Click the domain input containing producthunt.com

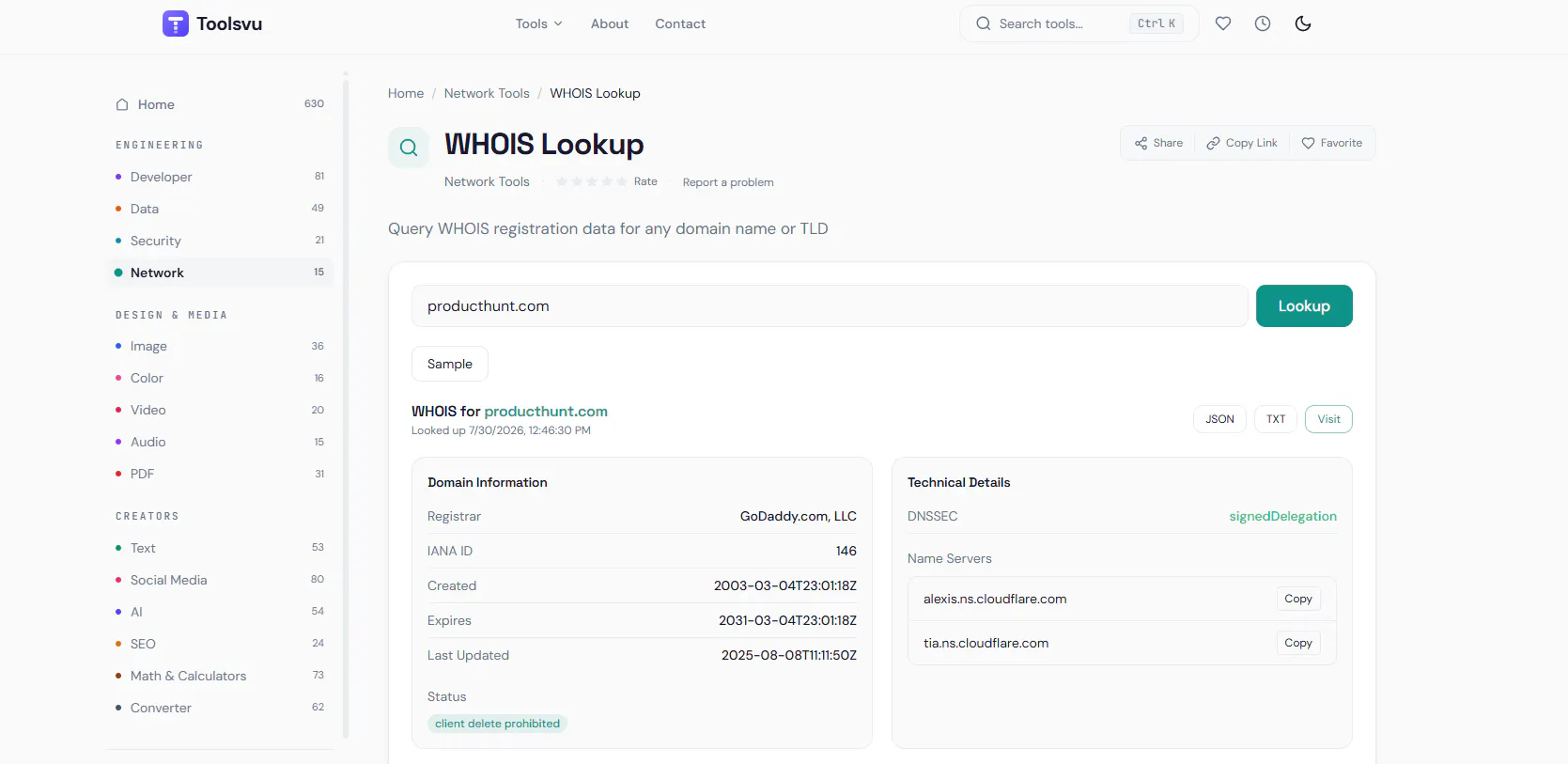pos(830,306)
